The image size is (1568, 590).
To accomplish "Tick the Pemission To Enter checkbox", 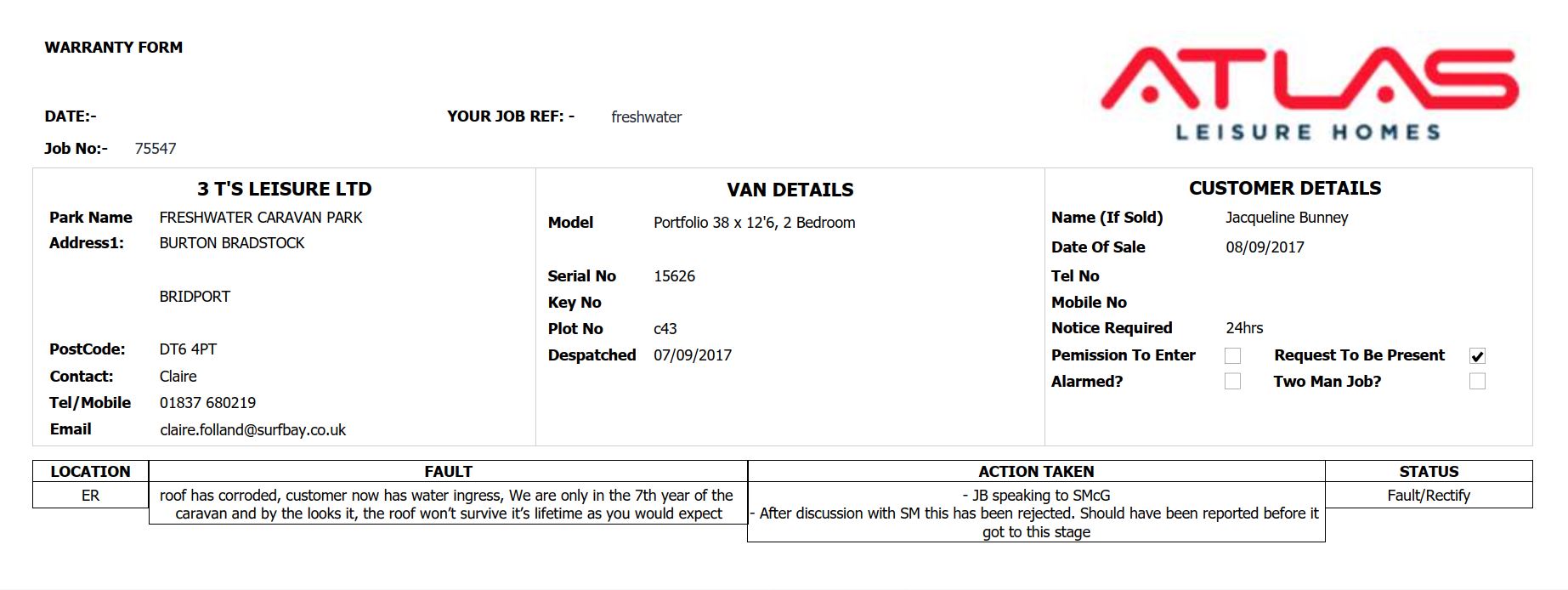I will pyautogui.click(x=1232, y=355).
